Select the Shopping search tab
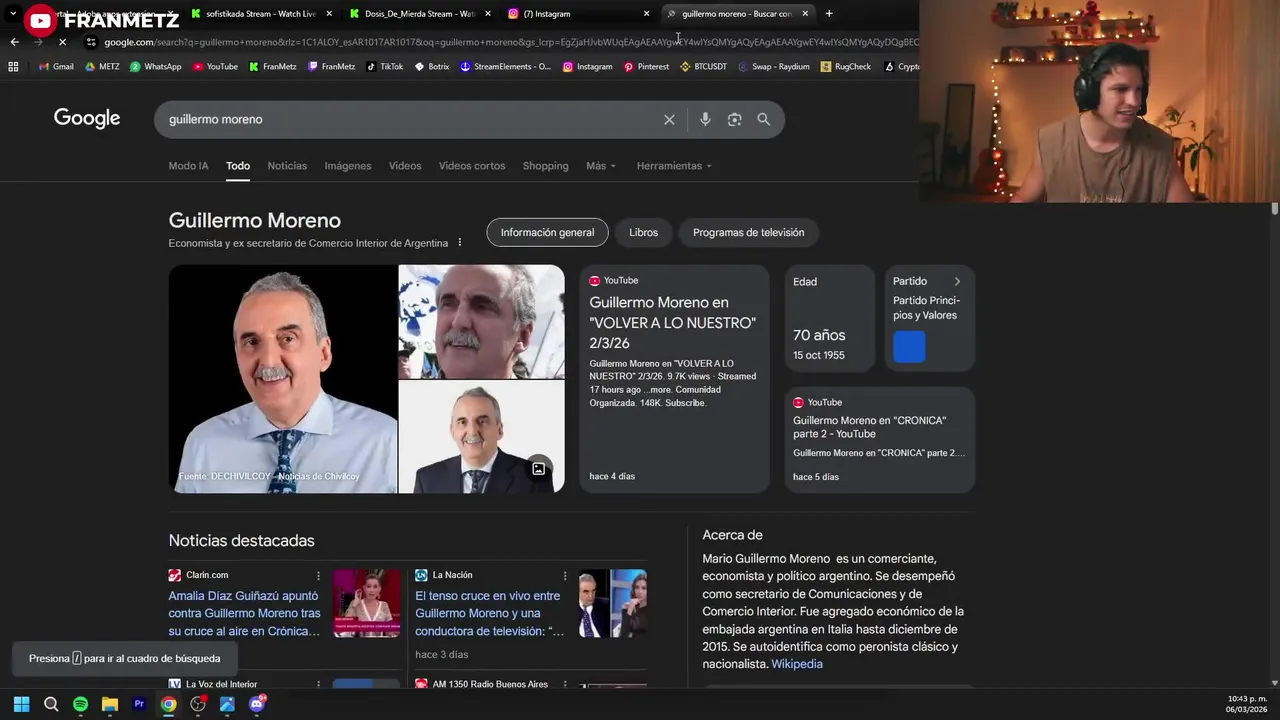The height and width of the screenshot is (720, 1280). click(x=545, y=166)
